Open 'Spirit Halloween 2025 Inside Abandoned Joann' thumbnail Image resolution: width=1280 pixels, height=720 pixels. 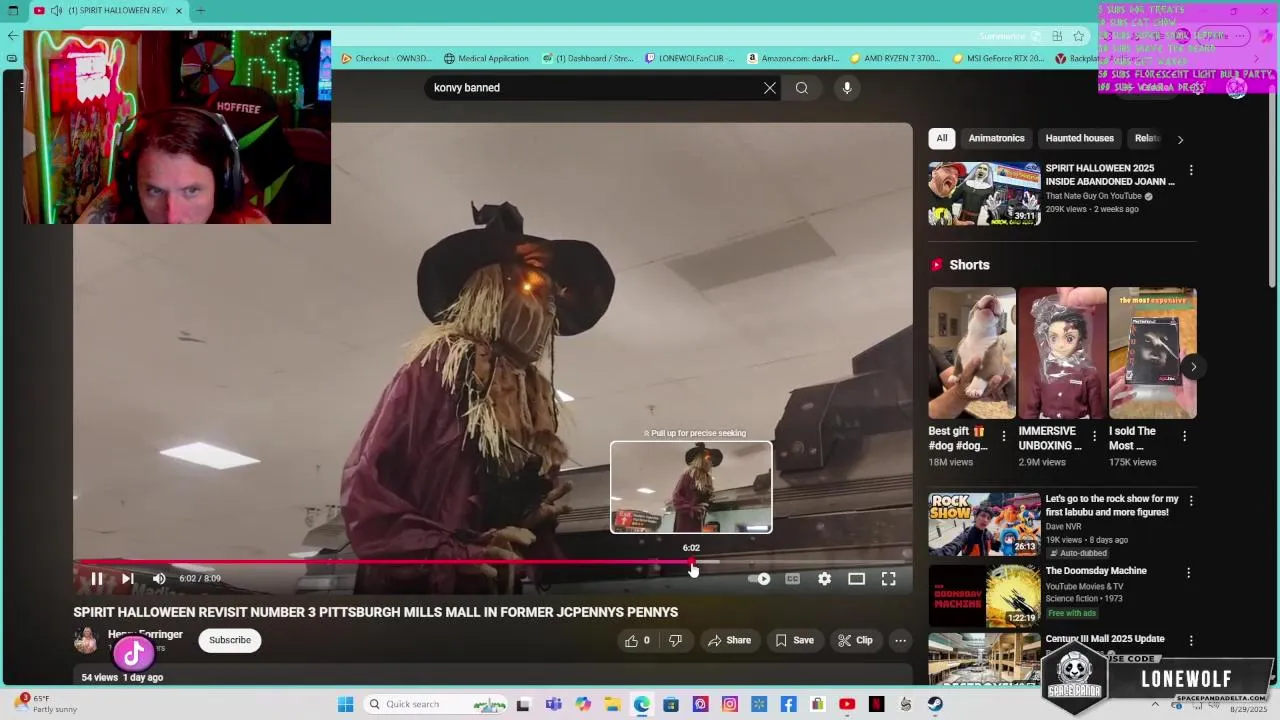pyautogui.click(x=984, y=194)
